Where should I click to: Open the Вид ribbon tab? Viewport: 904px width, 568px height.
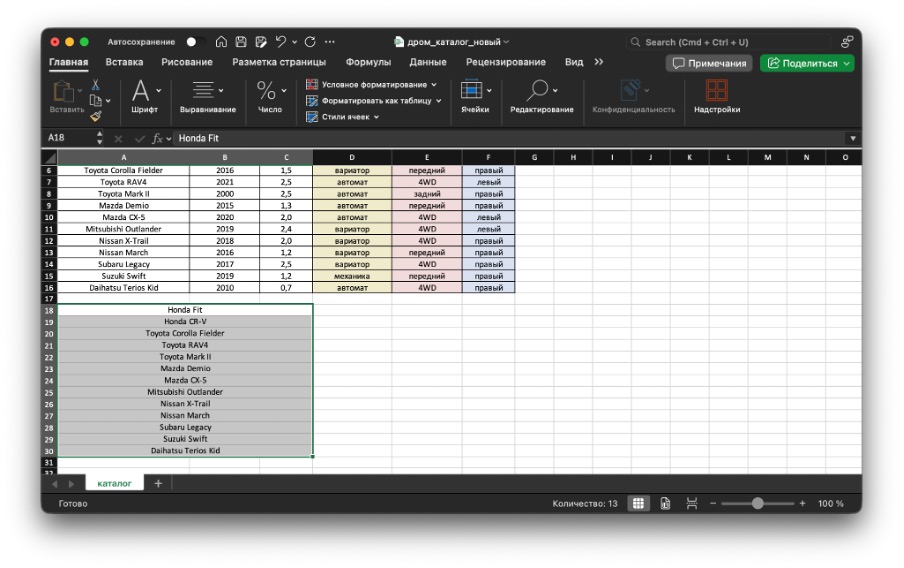[x=574, y=62]
